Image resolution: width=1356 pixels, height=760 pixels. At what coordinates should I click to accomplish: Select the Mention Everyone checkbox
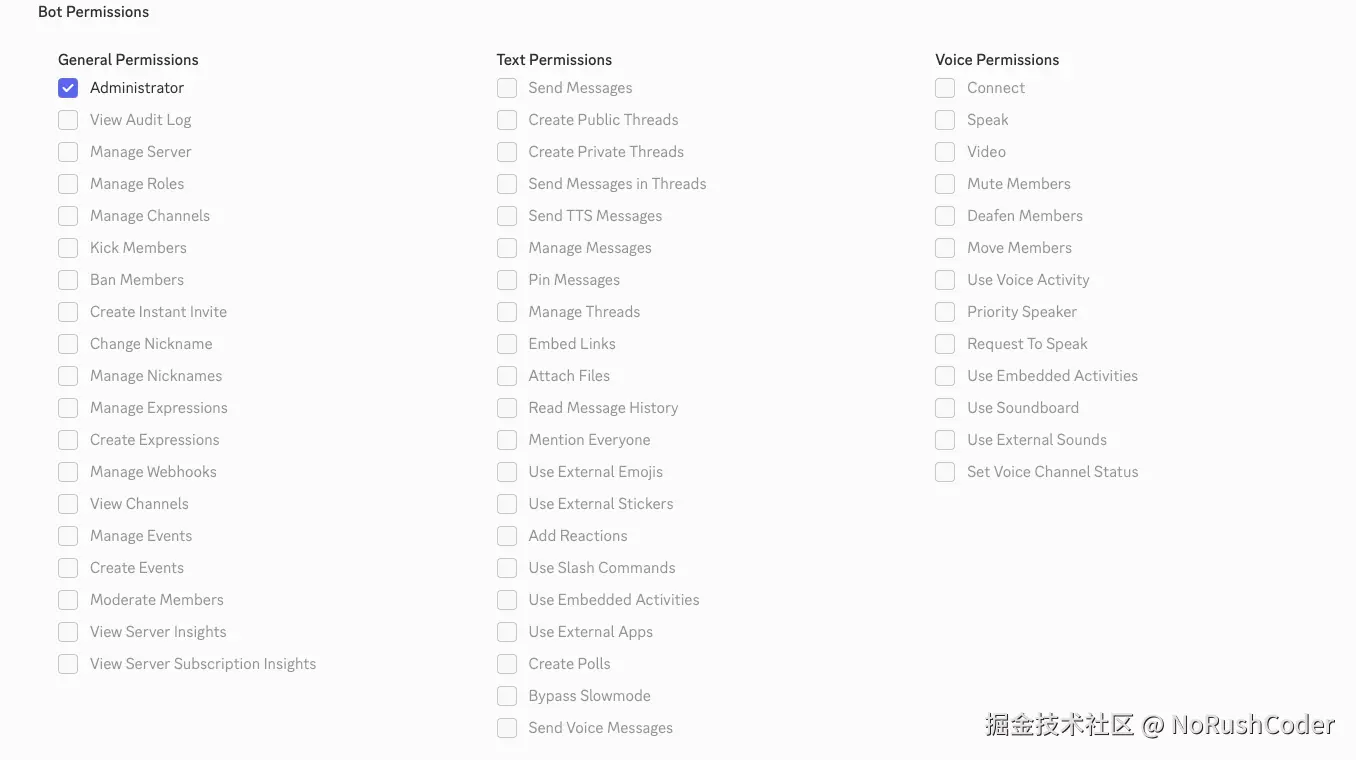tap(507, 440)
